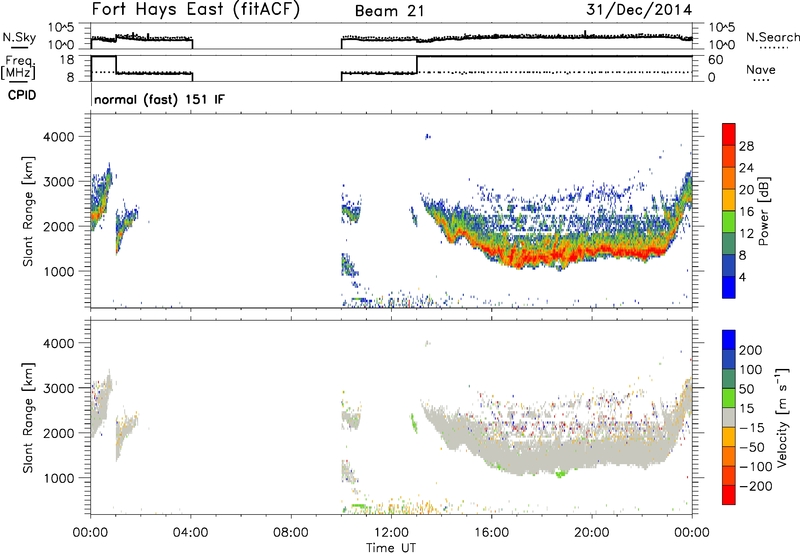Select the '60' Nave axis value
The height and width of the screenshot is (554, 800).
[716, 60]
